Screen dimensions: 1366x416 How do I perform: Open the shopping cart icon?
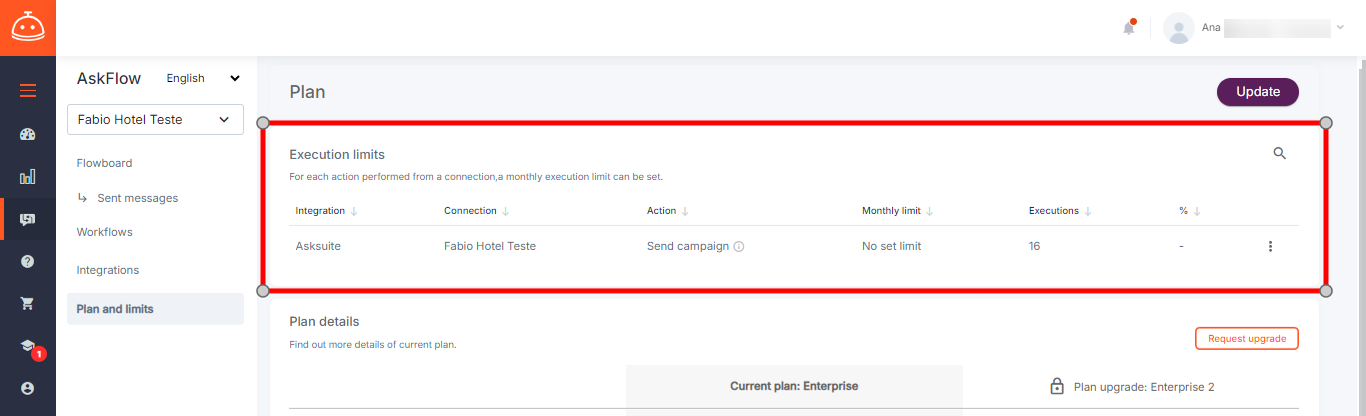[28, 303]
